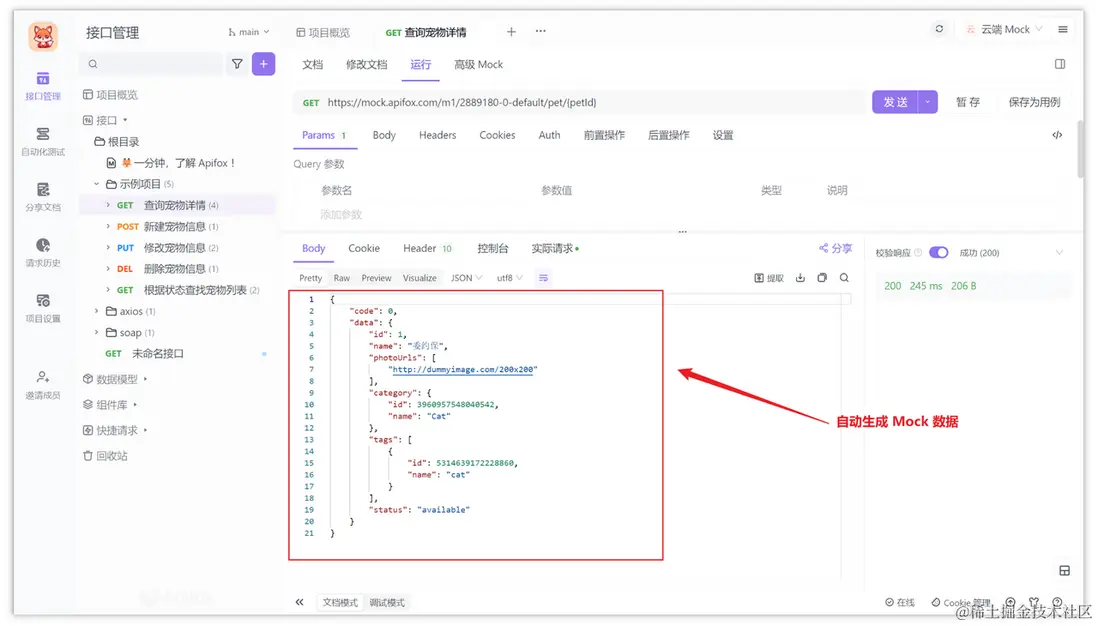This screenshot has height=626, width=1098.
Task: Click the filter funnel icon
Action: [237, 64]
